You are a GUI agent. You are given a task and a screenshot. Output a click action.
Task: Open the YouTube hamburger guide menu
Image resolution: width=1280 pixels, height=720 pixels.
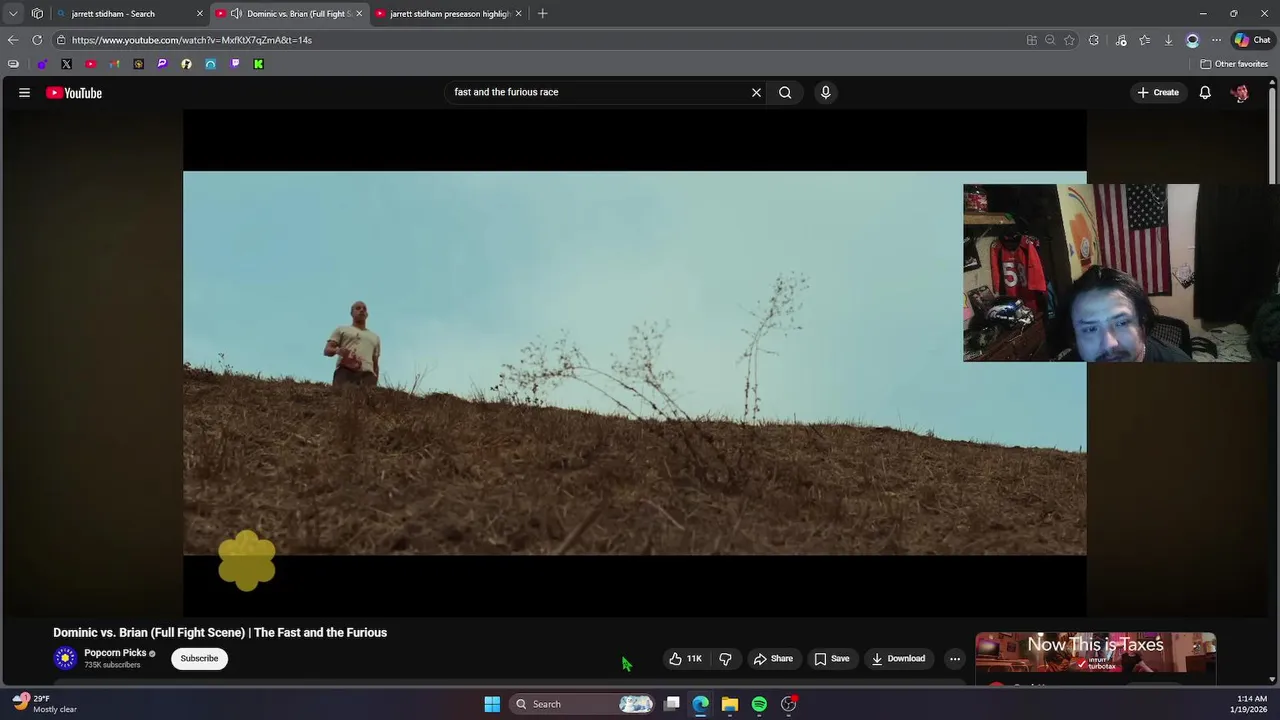point(24,92)
